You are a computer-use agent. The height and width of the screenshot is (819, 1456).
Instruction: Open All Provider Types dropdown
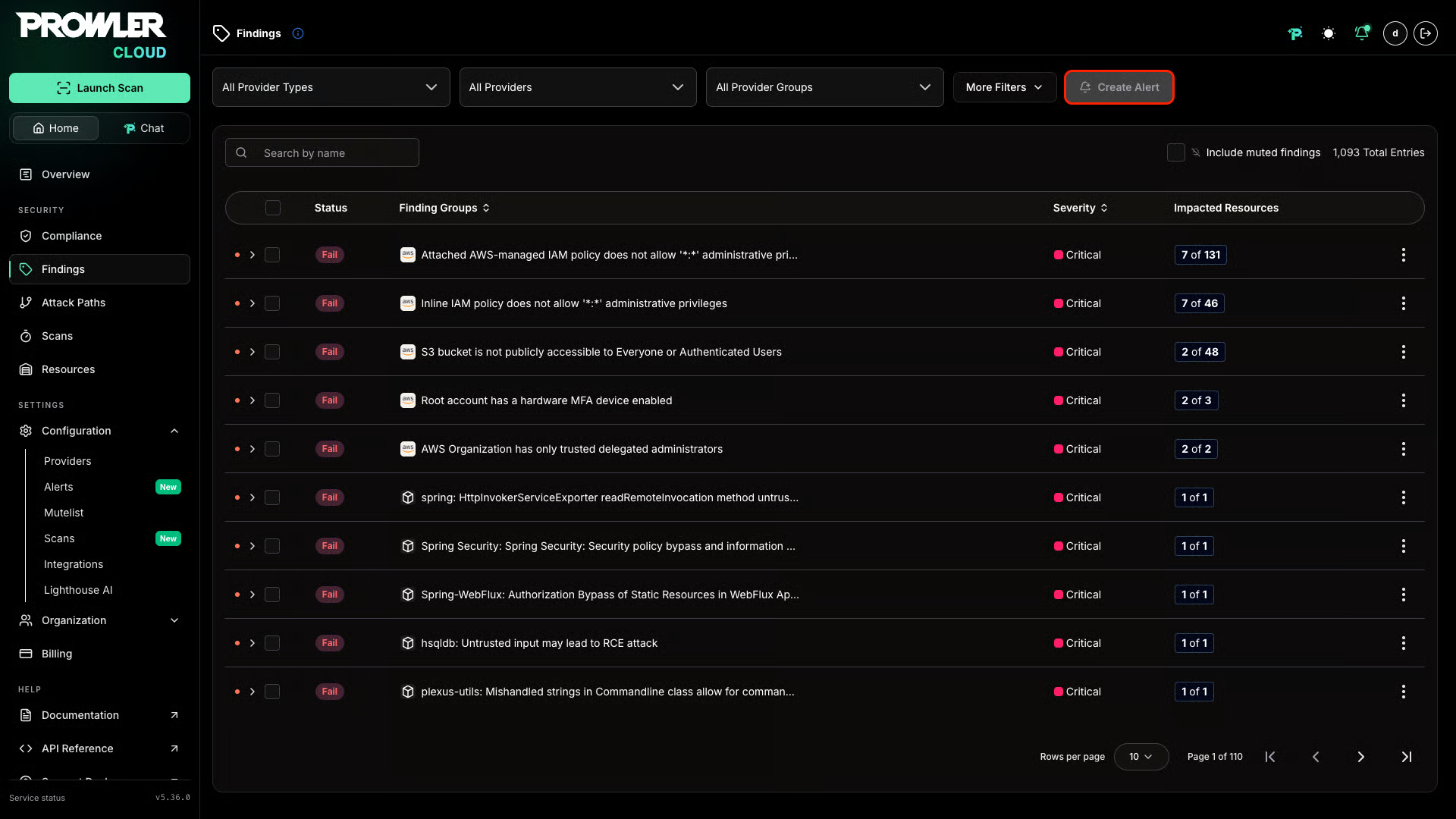coord(331,87)
